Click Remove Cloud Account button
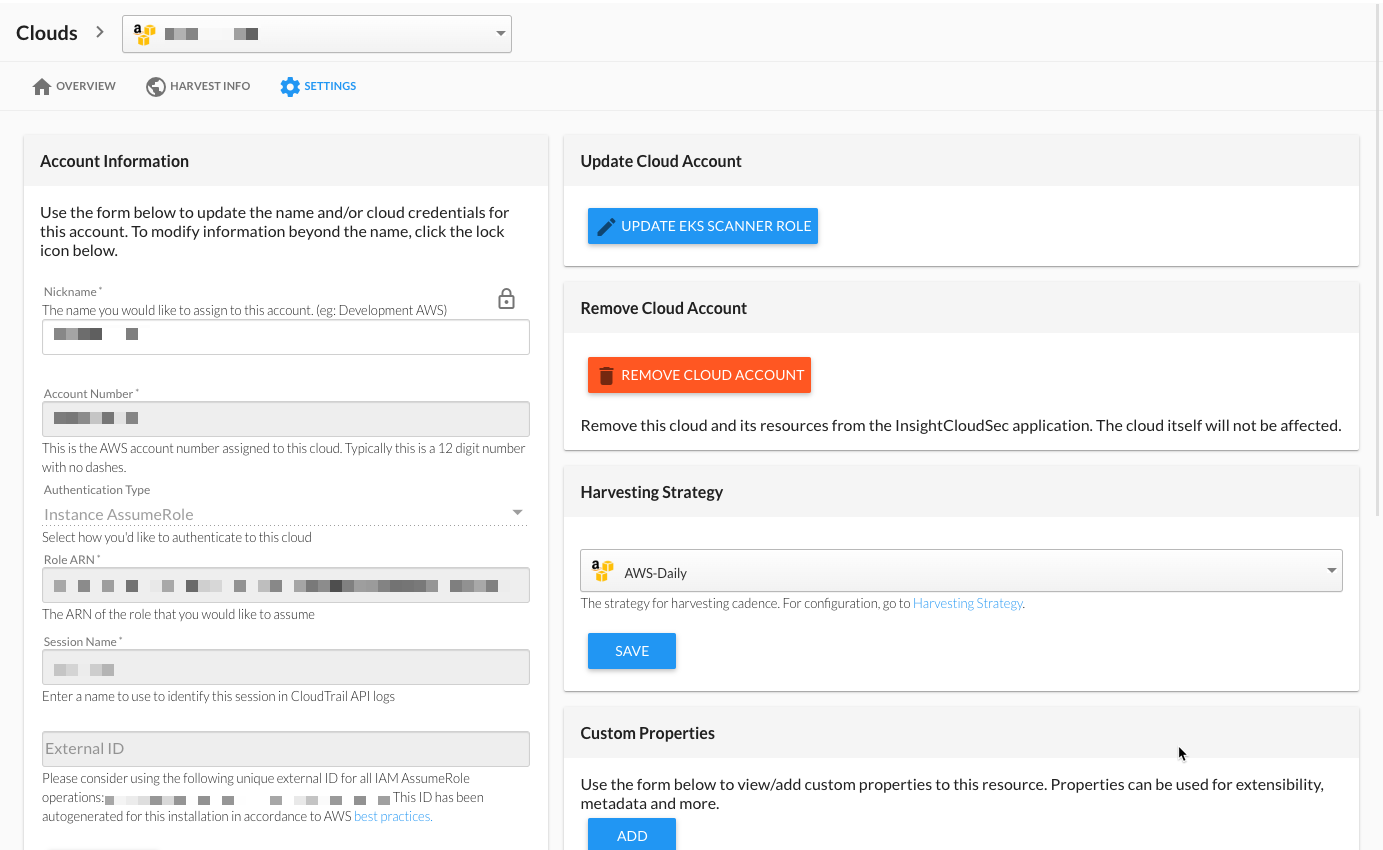This screenshot has width=1383, height=850. pyautogui.click(x=699, y=375)
